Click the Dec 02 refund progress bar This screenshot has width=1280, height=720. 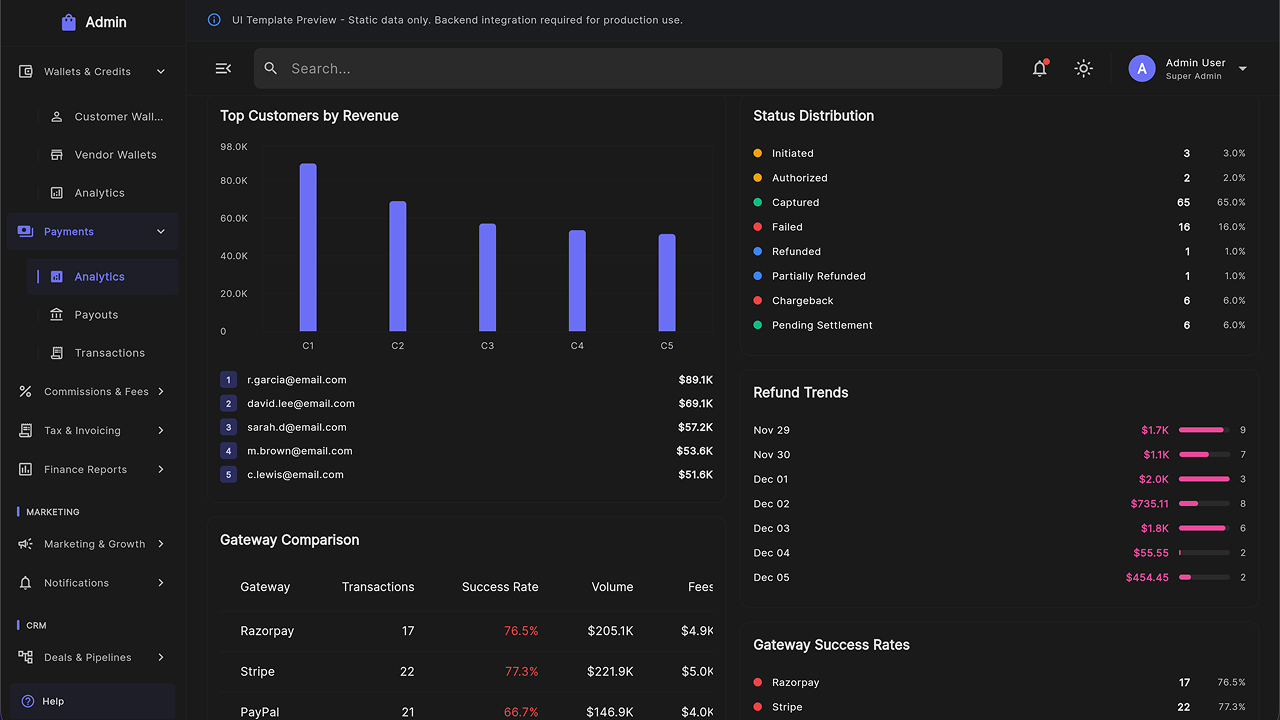click(1204, 504)
